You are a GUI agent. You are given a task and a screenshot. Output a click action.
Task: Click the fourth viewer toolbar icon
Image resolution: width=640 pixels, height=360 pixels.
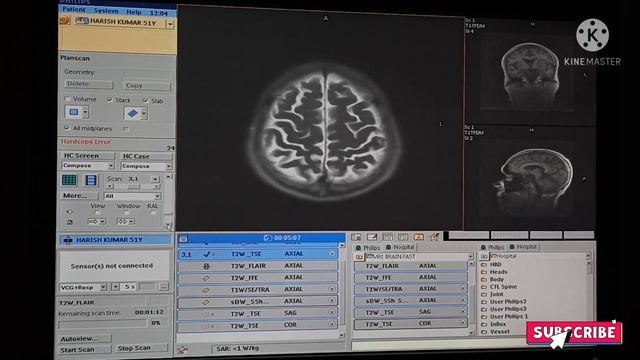[403, 237]
